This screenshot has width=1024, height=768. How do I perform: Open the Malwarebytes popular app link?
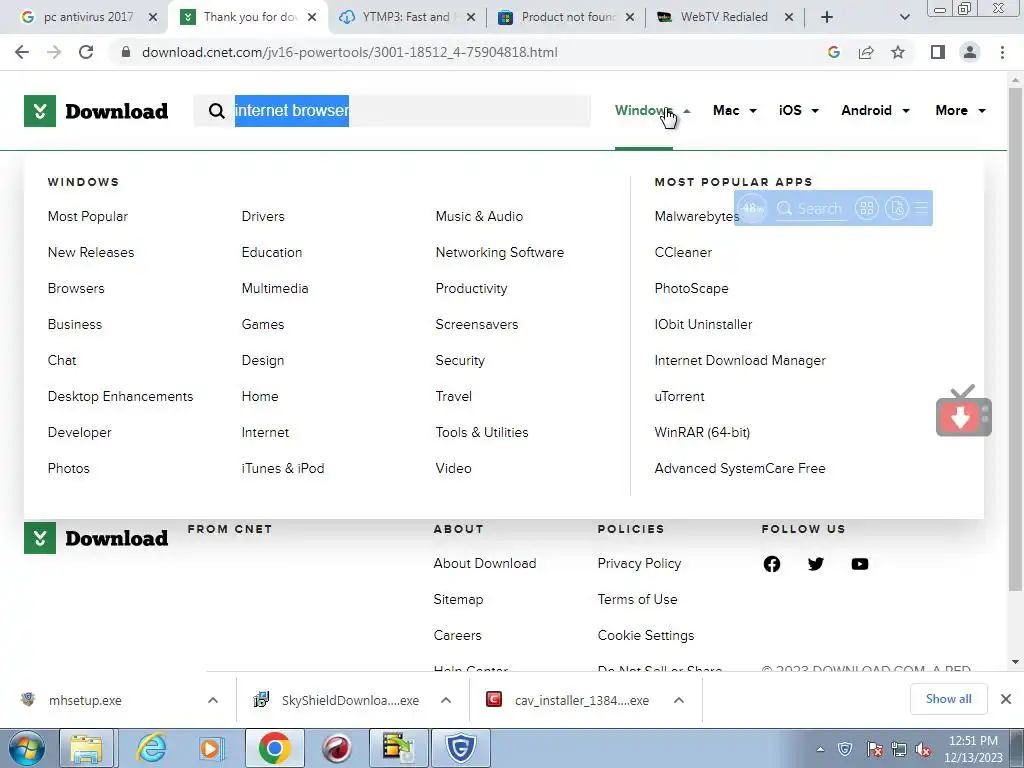pyautogui.click(x=697, y=216)
